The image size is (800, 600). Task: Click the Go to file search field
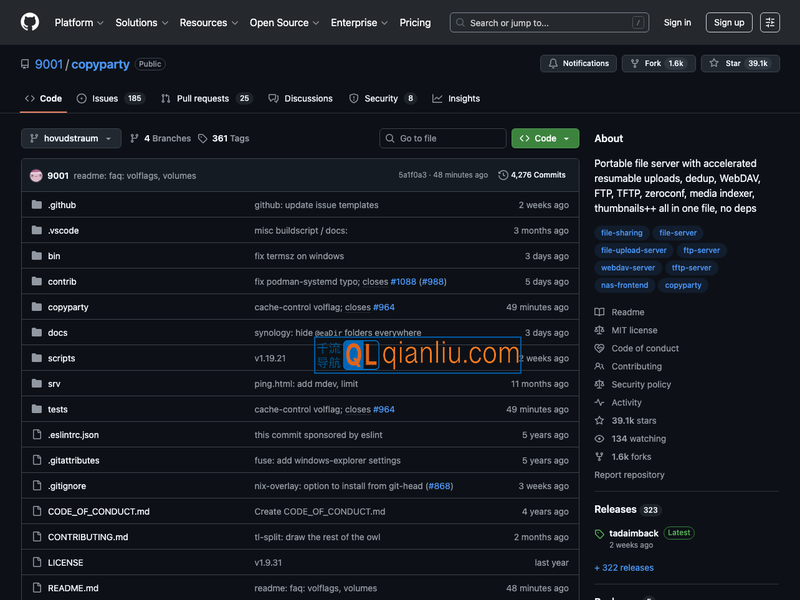[x=443, y=138]
